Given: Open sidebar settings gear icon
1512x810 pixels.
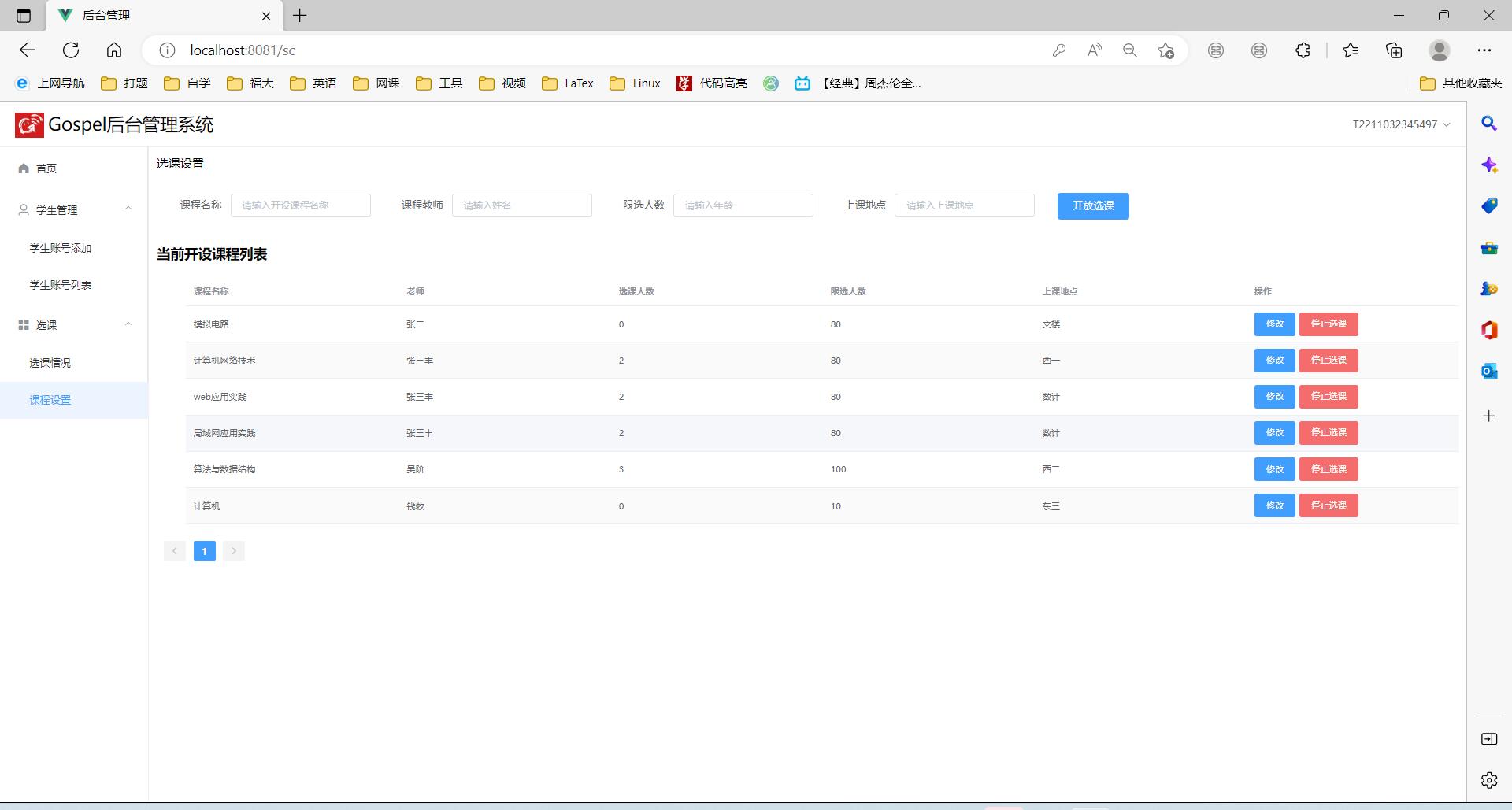Looking at the screenshot, I should [1488, 779].
